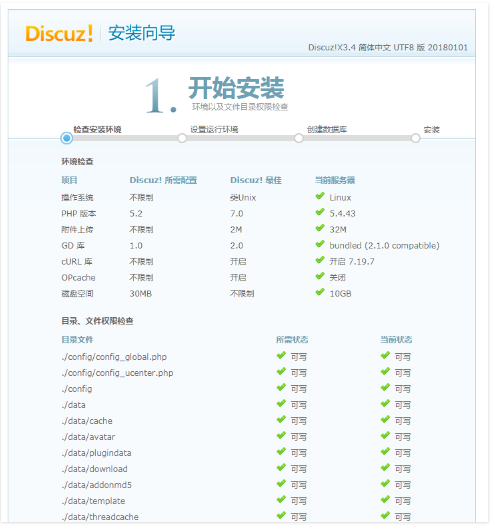Click the check next to OPcache 关闭
Image resolution: width=498 pixels, height=531 pixels.
[x=320, y=276]
